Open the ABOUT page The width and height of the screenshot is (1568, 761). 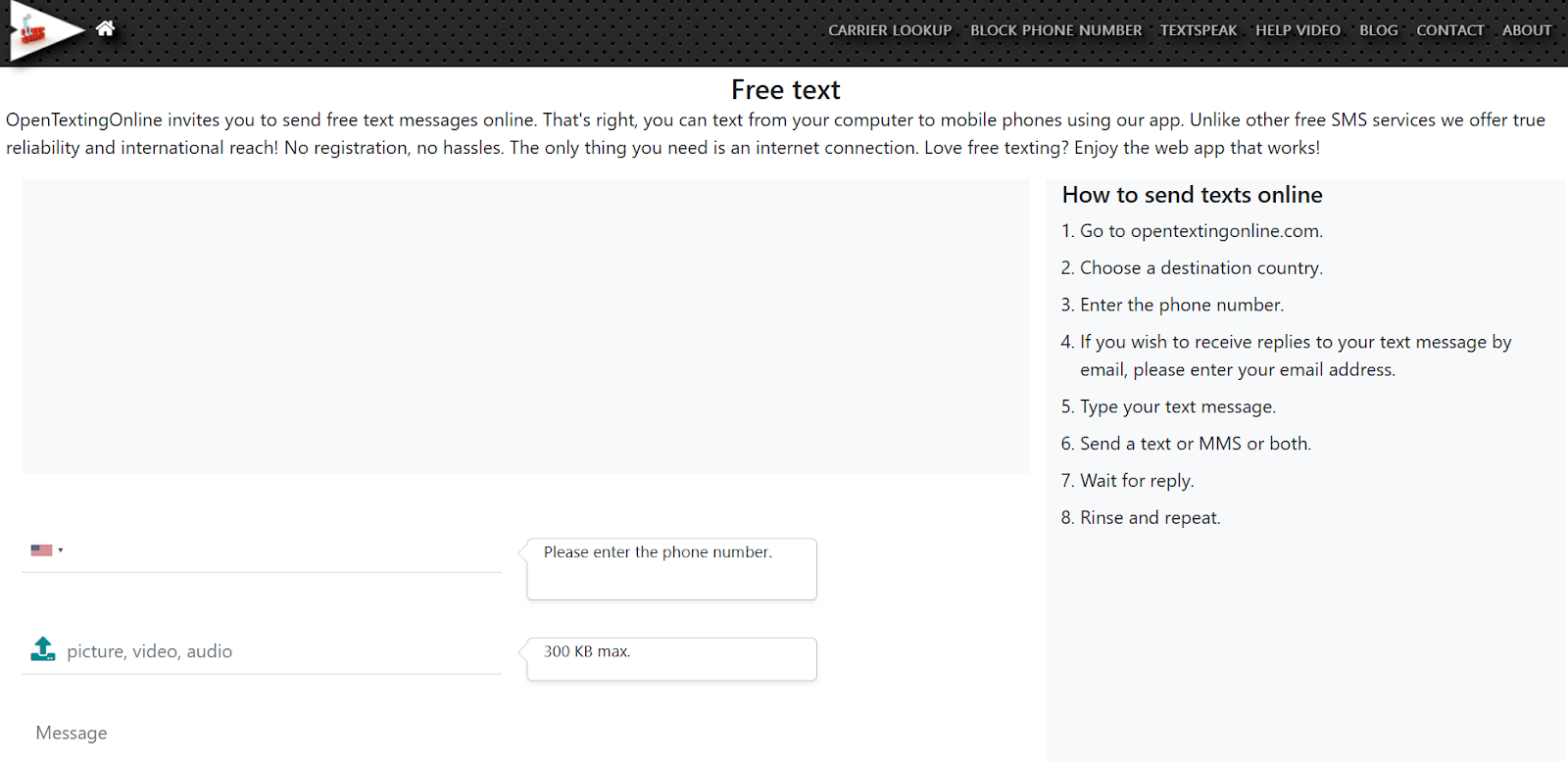click(1525, 30)
